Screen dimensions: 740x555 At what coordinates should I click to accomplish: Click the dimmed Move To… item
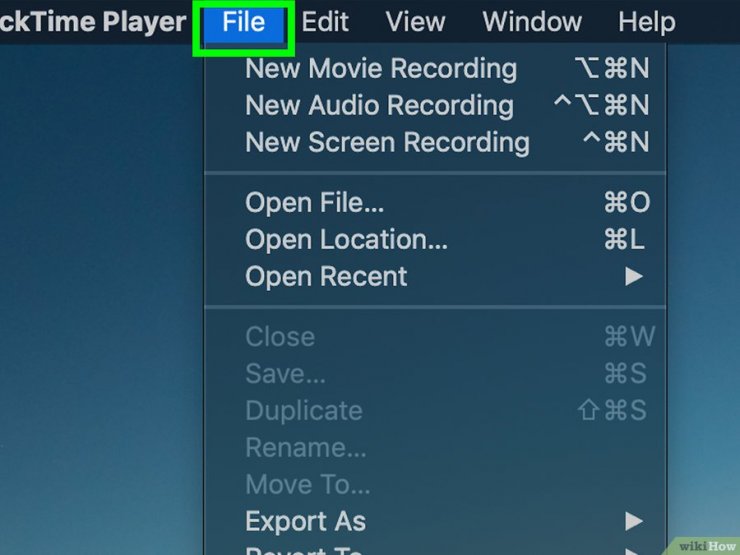click(435, 484)
